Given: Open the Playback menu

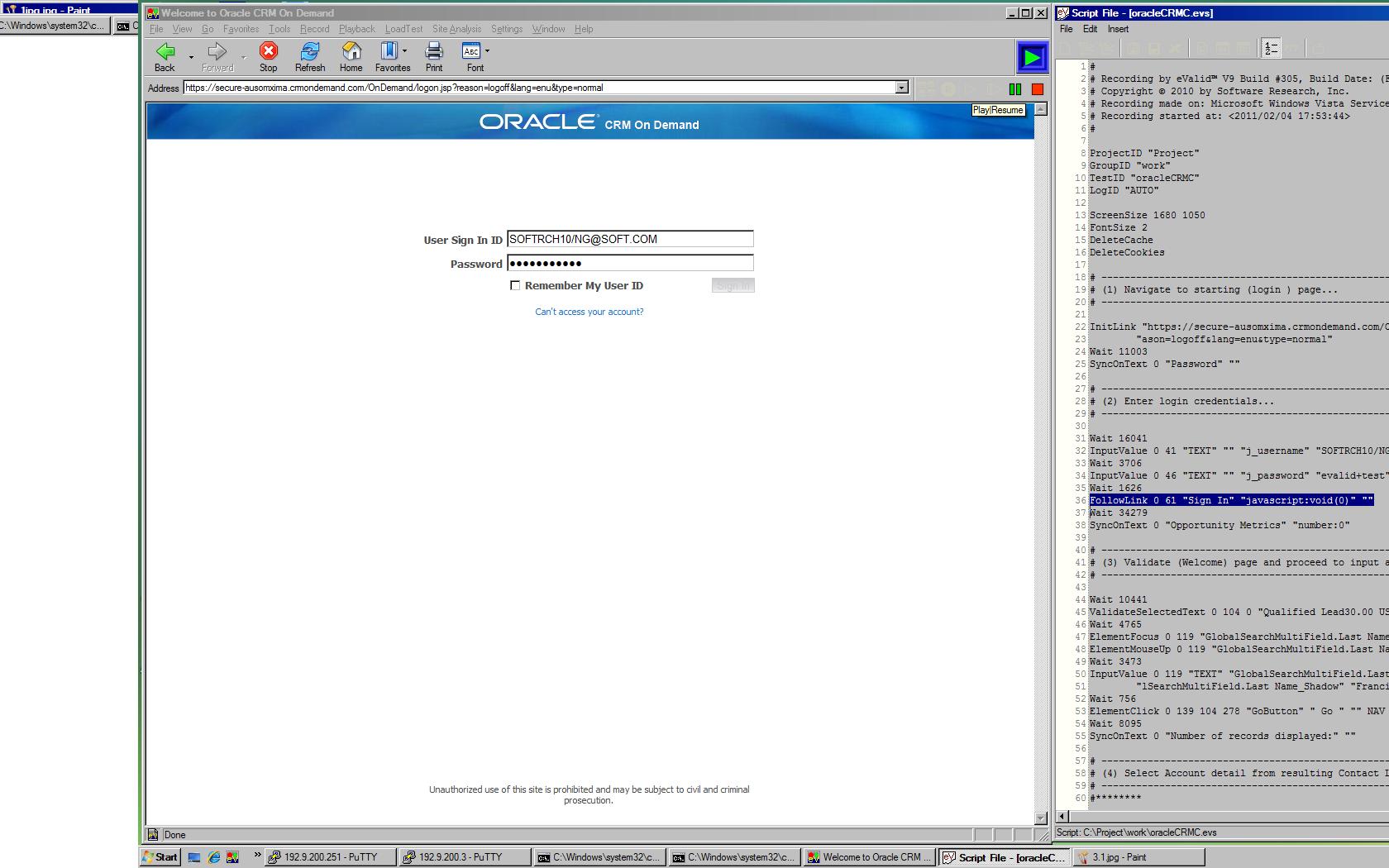Looking at the screenshot, I should pos(357,29).
